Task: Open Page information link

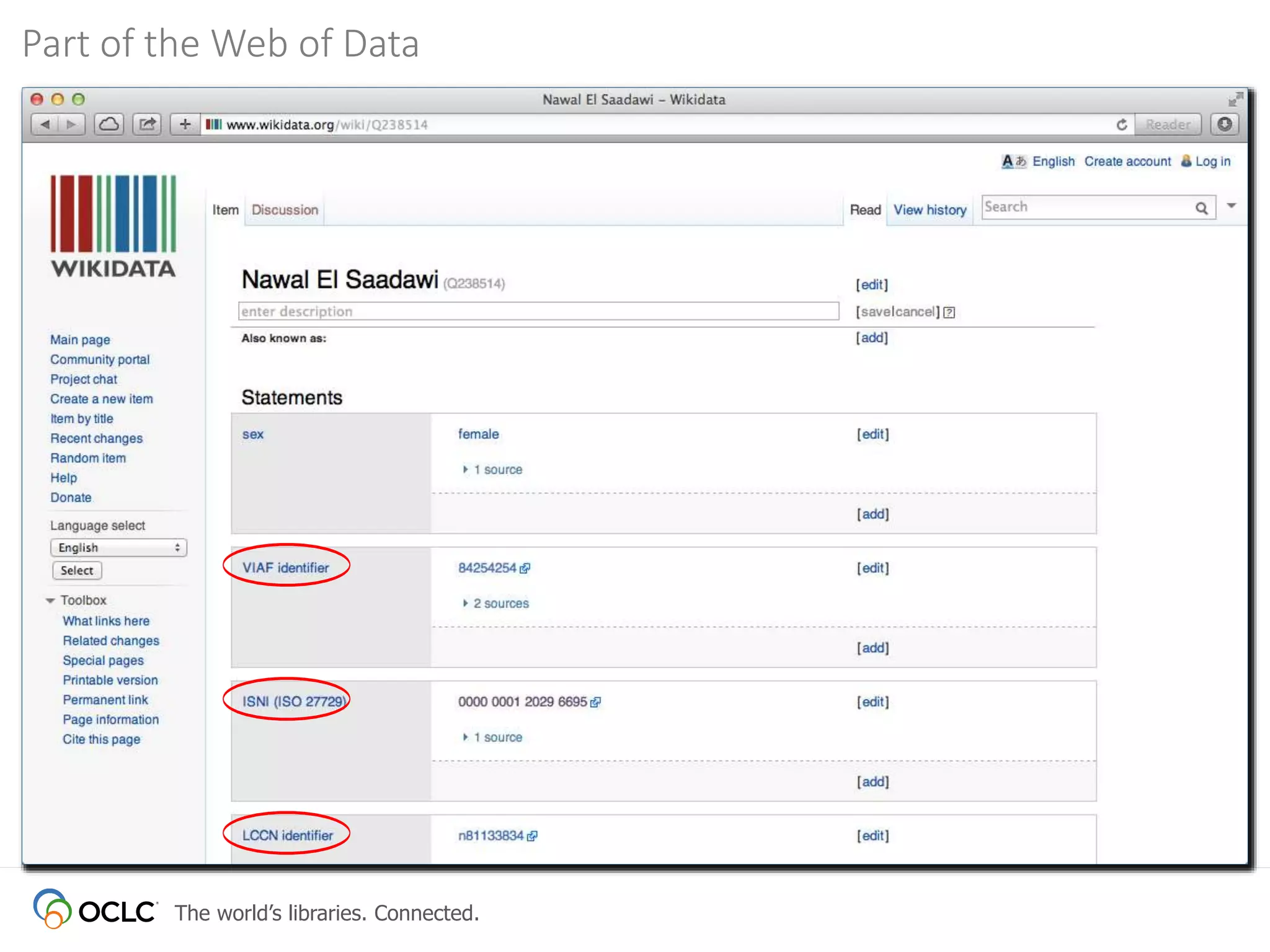Action: click(x=111, y=720)
